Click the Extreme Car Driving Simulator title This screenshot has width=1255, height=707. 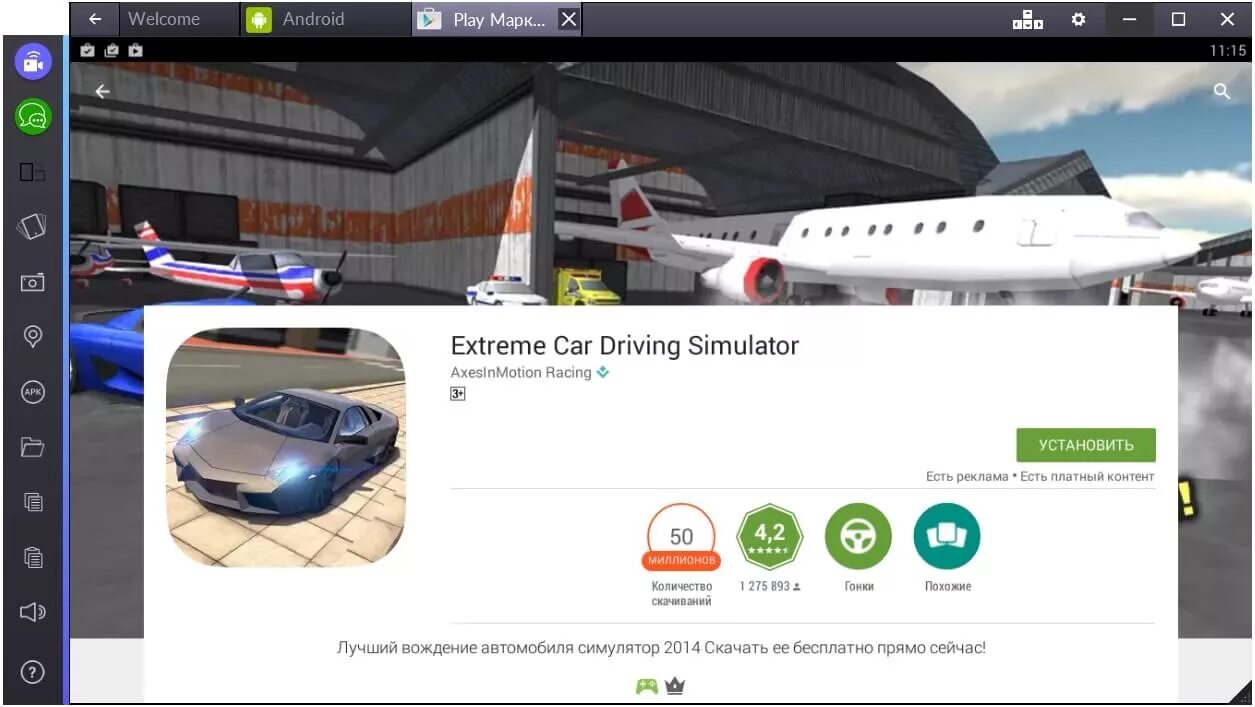[x=625, y=346]
